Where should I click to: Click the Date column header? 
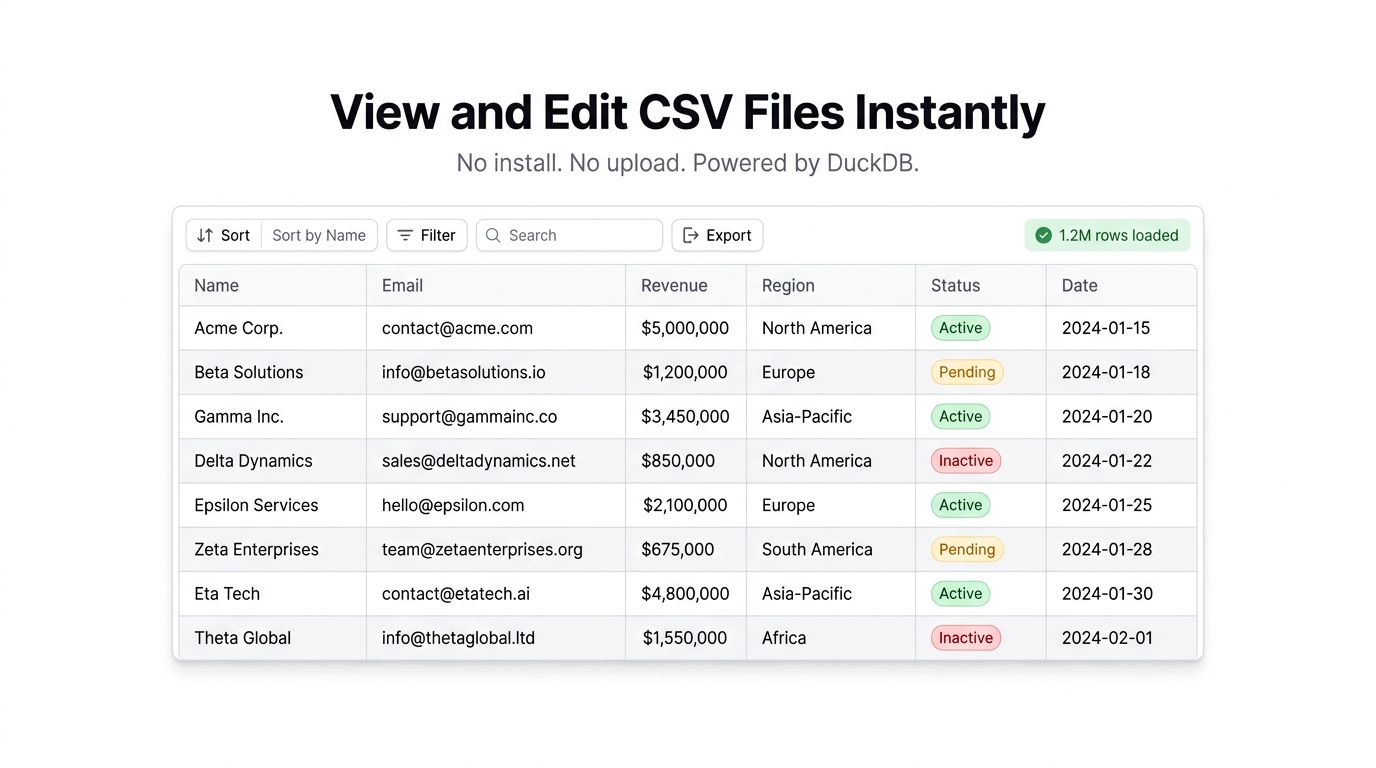click(1121, 286)
